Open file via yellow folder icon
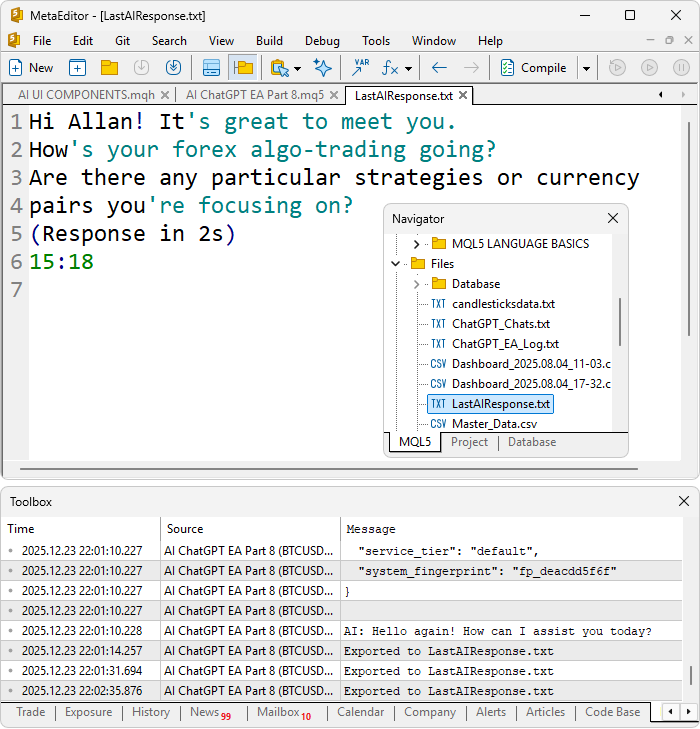The image size is (700, 729). 109,68
